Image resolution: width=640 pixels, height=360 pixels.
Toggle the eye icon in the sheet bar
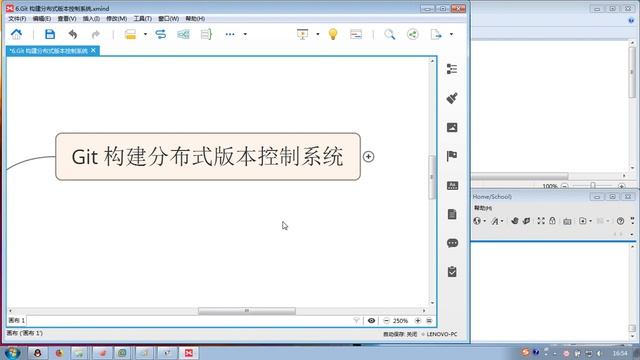(x=371, y=321)
